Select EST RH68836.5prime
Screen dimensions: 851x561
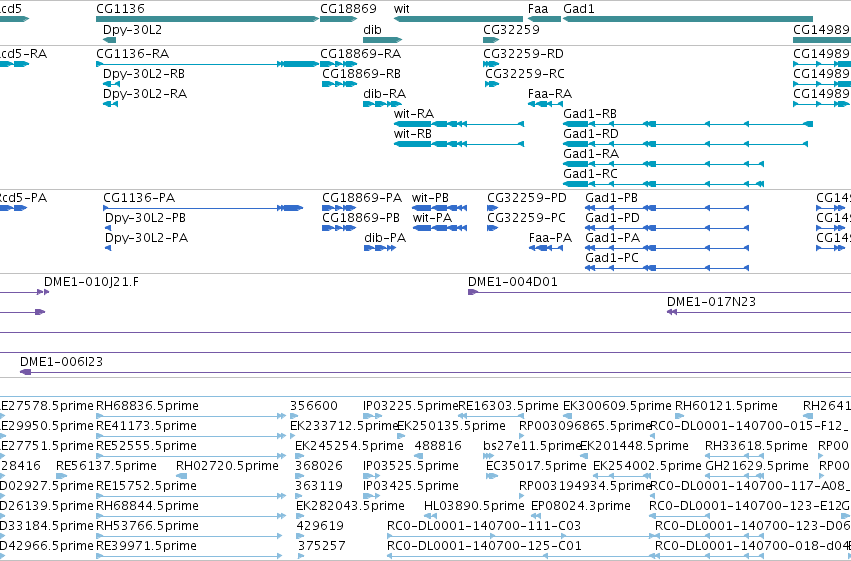191,416
